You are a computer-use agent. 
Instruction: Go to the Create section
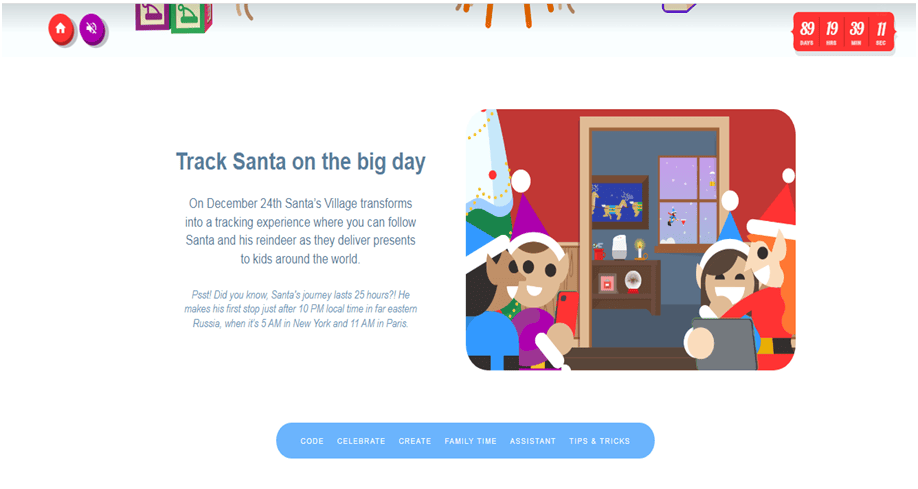415,441
